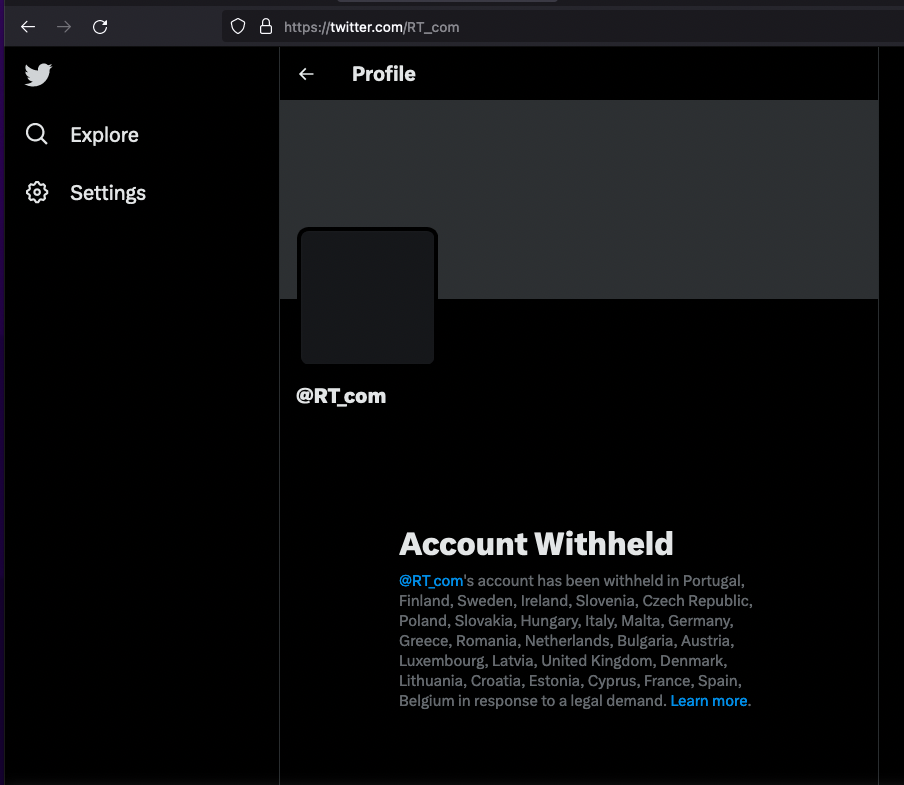Click the browser back navigation arrow
The height and width of the screenshot is (785, 904).
(28, 27)
